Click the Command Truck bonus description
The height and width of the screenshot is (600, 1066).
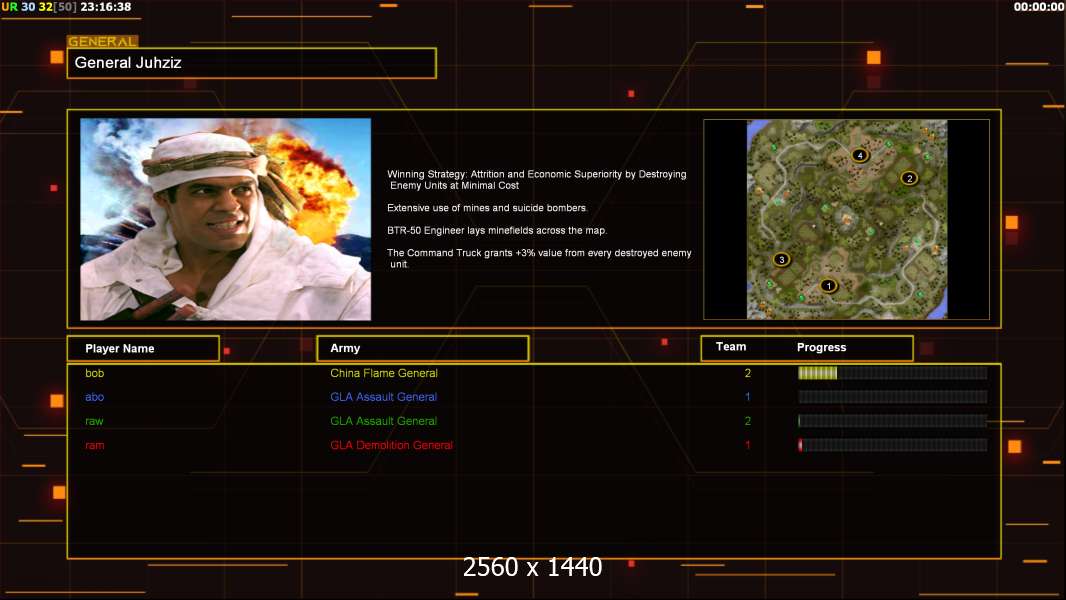tap(539, 258)
